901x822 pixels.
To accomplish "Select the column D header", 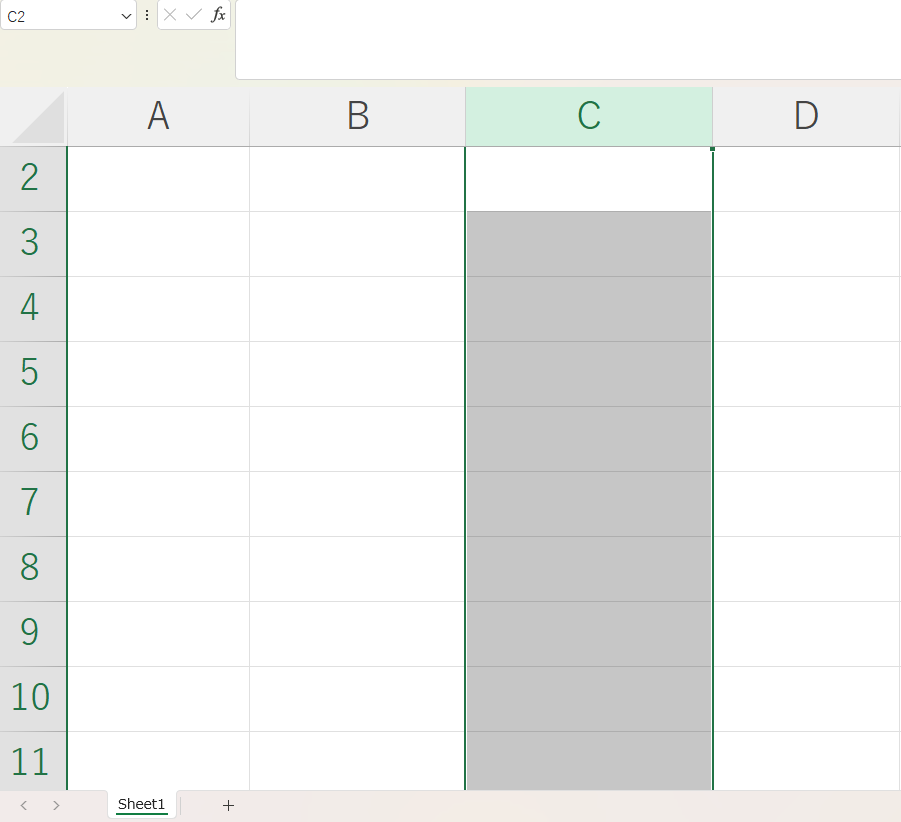I will (806, 117).
